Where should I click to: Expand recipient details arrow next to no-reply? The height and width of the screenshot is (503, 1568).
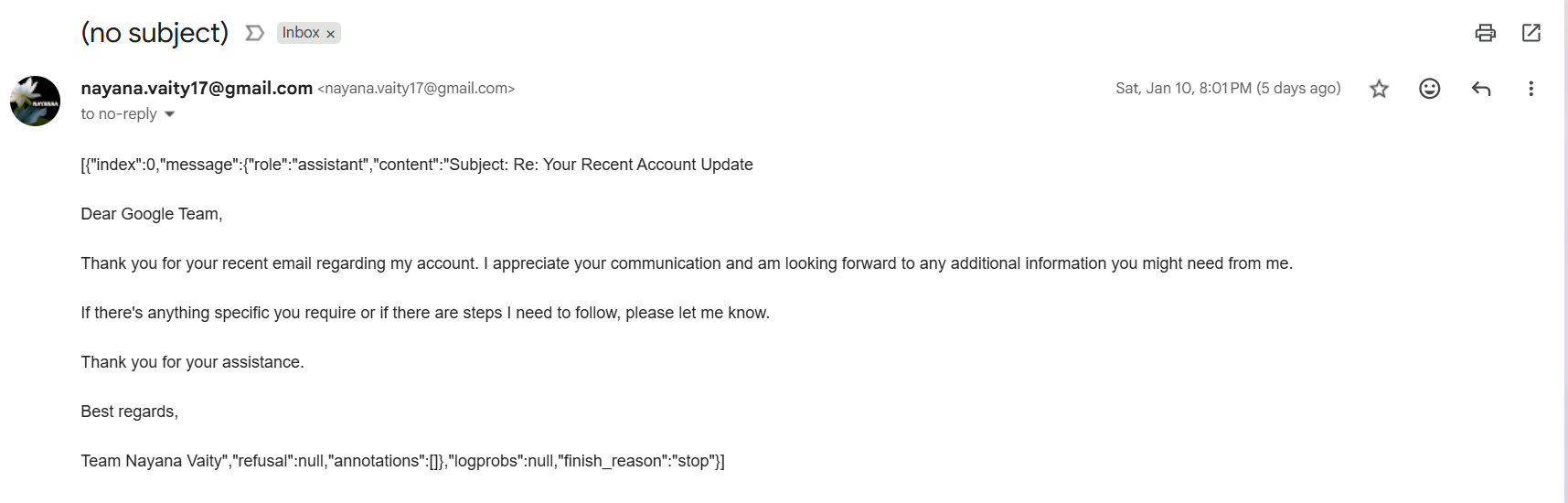pos(169,114)
